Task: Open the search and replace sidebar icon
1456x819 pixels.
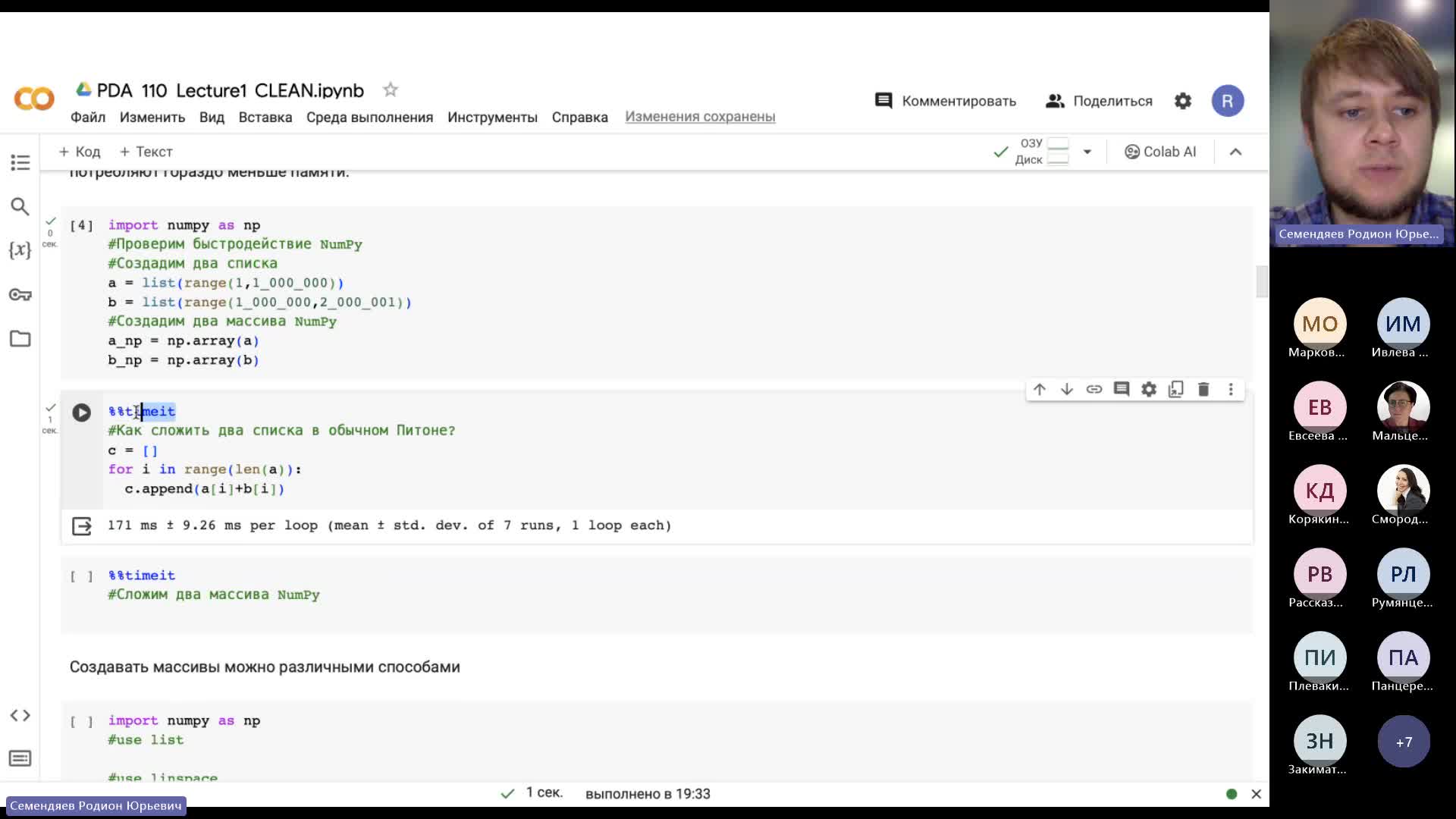Action: pos(20,206)
